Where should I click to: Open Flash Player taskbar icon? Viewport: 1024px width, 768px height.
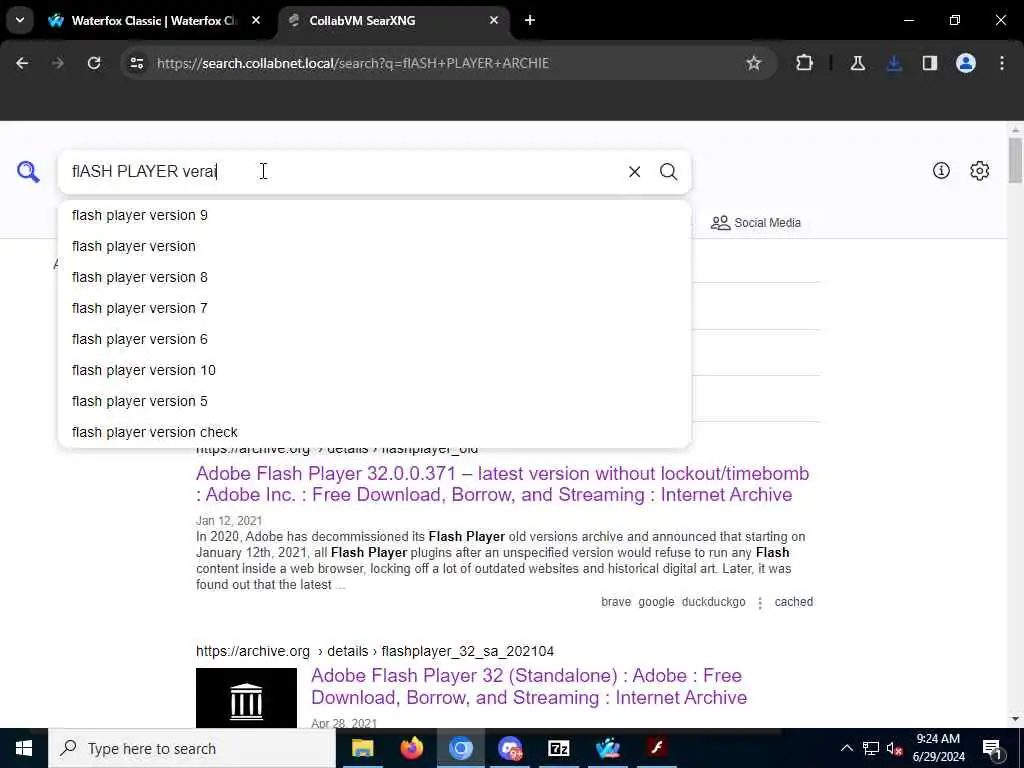coord(656,748)
